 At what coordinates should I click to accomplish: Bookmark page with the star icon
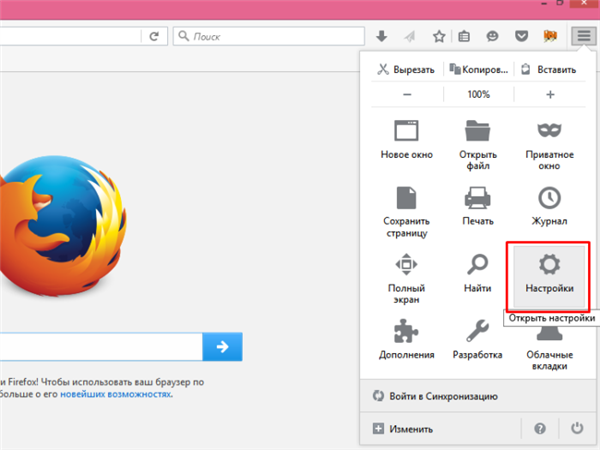[x=439, y=36]
